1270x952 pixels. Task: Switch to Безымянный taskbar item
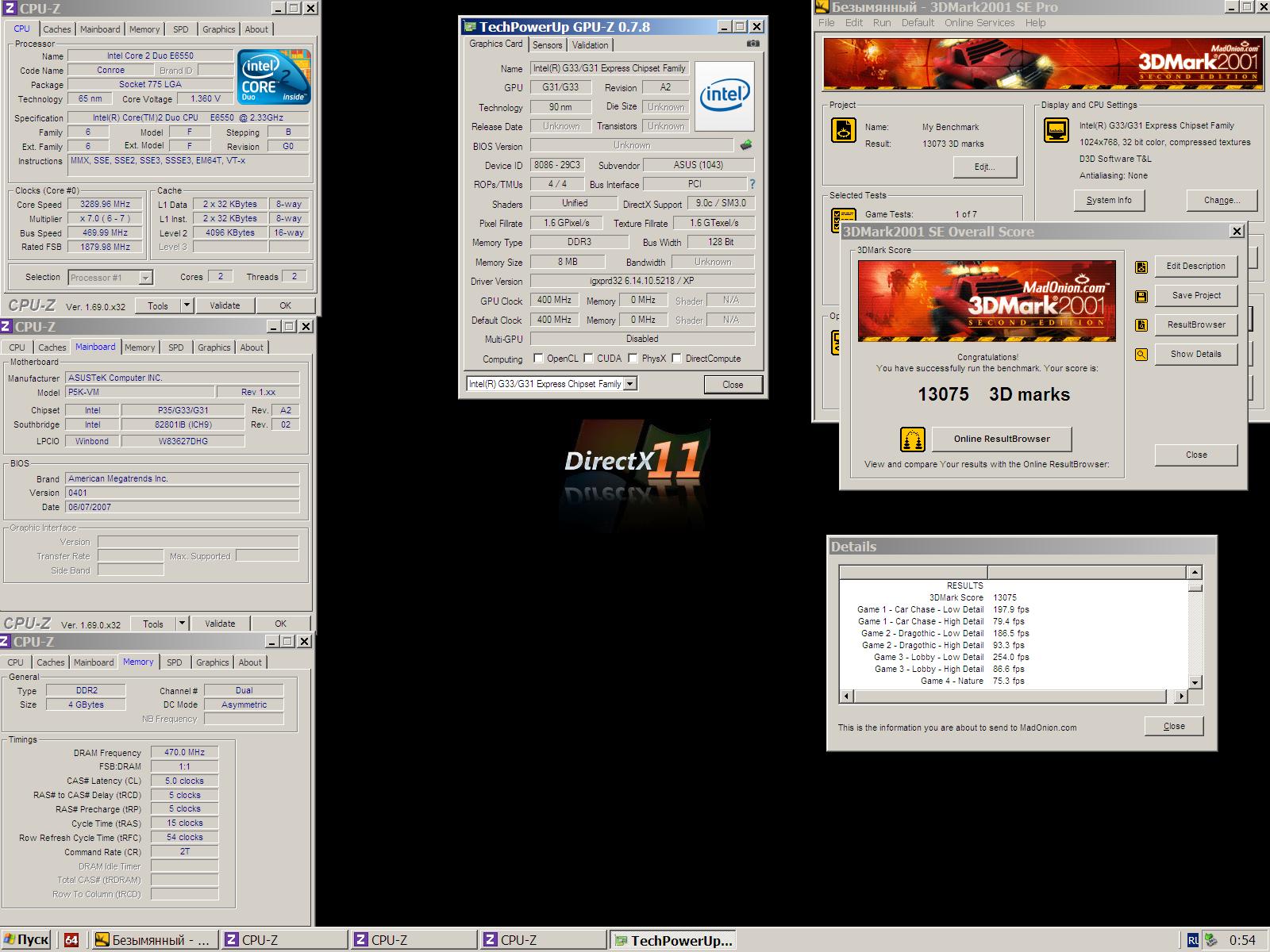[x=154, y=940]
